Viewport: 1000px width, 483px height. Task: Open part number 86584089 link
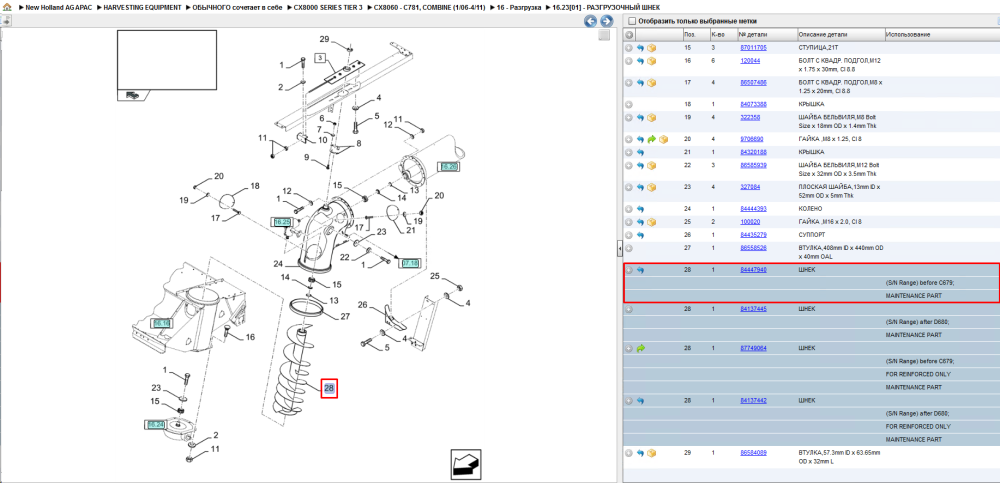tap(753, 453)
